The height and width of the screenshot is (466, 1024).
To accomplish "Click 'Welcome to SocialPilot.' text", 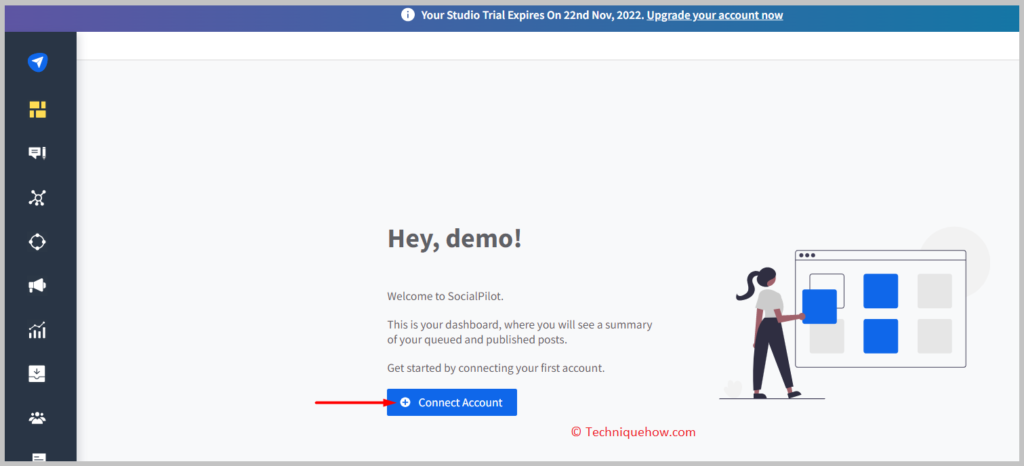I will point(445,296).
